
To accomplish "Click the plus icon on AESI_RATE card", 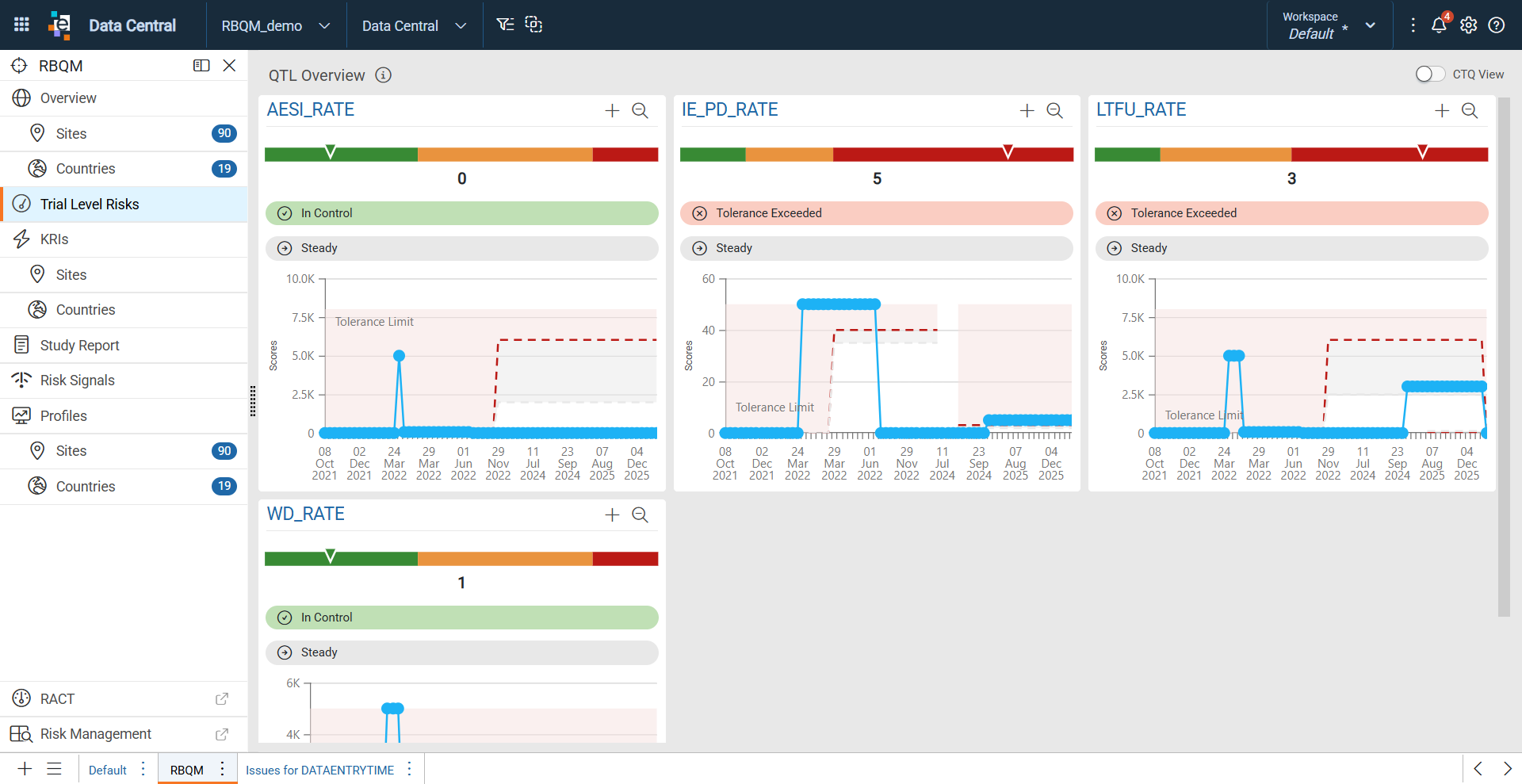I will click(x=612, y=111).
